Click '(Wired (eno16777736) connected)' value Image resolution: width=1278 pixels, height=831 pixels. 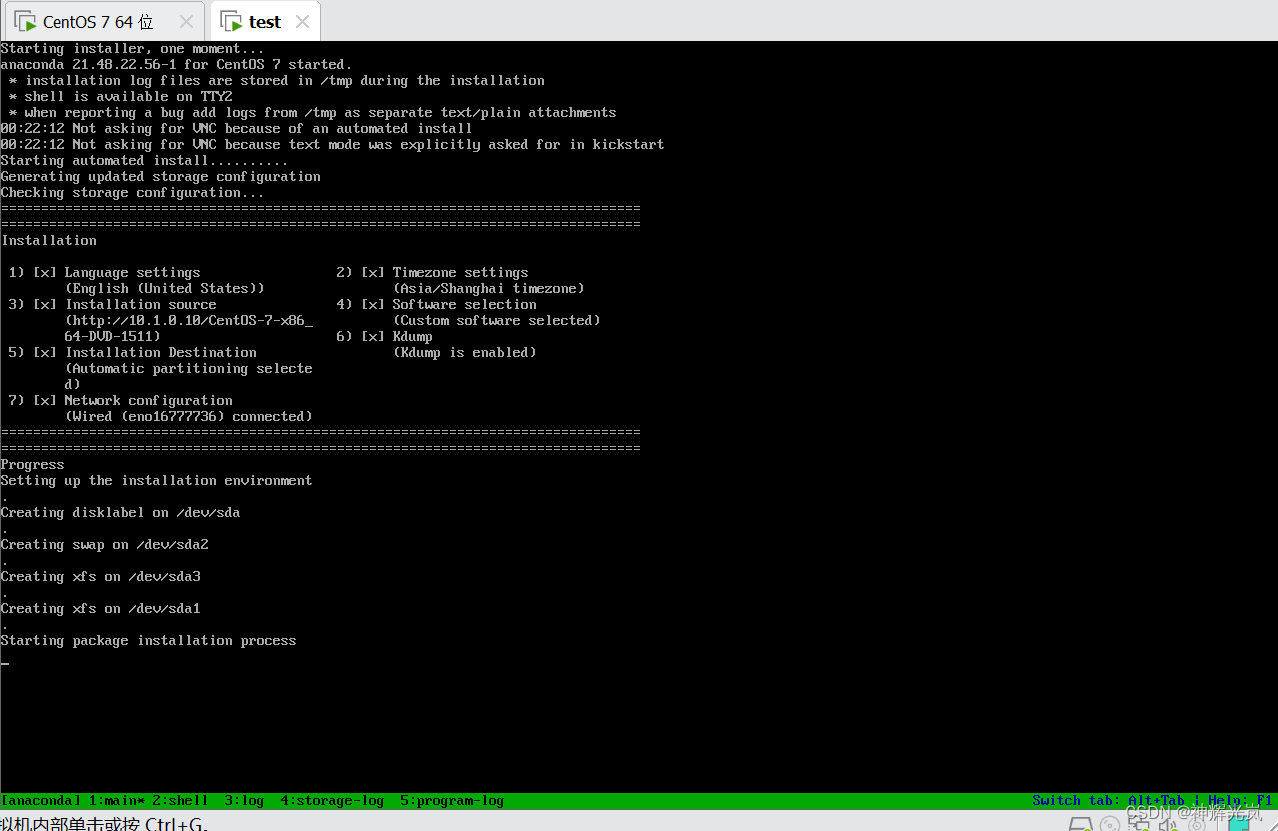[188, 416]
